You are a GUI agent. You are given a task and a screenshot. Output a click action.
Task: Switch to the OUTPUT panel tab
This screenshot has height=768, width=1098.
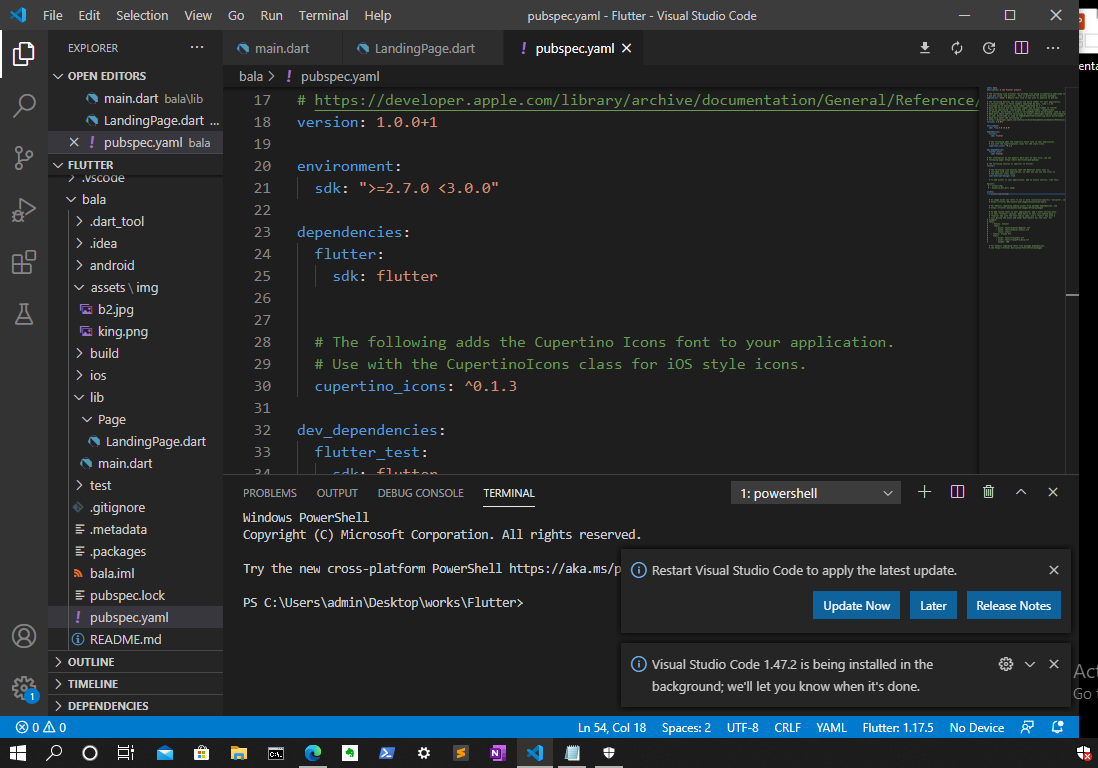337,493
